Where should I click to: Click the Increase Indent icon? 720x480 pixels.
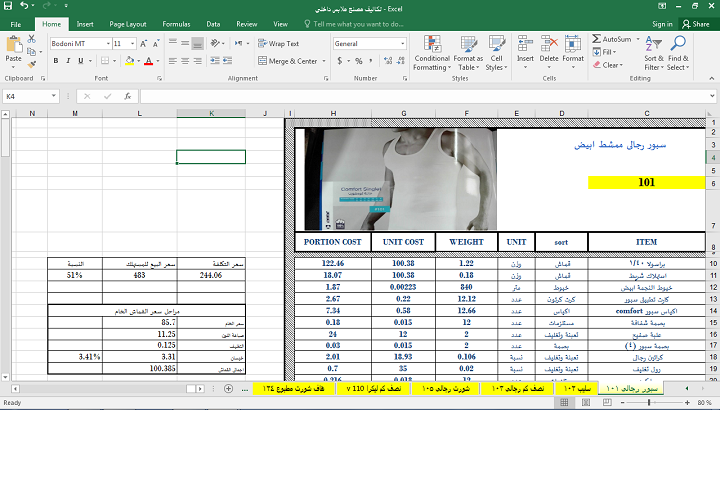pos(227,61)
